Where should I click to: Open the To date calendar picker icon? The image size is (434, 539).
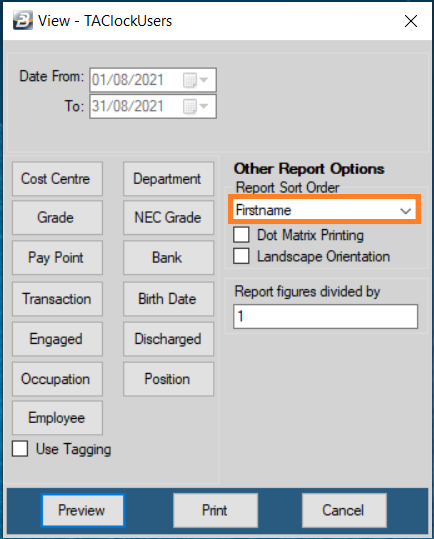196,106
